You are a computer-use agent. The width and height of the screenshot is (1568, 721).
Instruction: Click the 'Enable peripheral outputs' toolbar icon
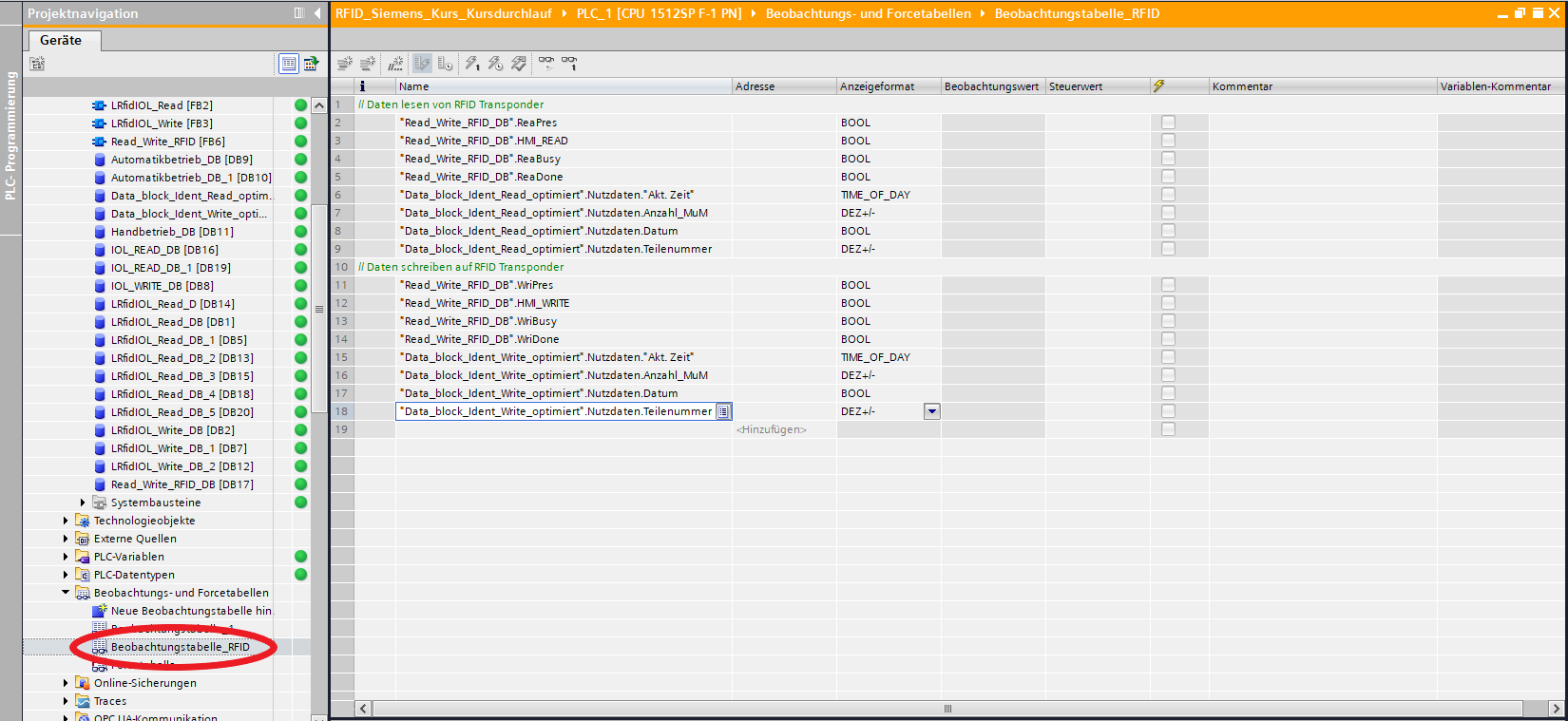pyautogui.click(x=519, y=63)
